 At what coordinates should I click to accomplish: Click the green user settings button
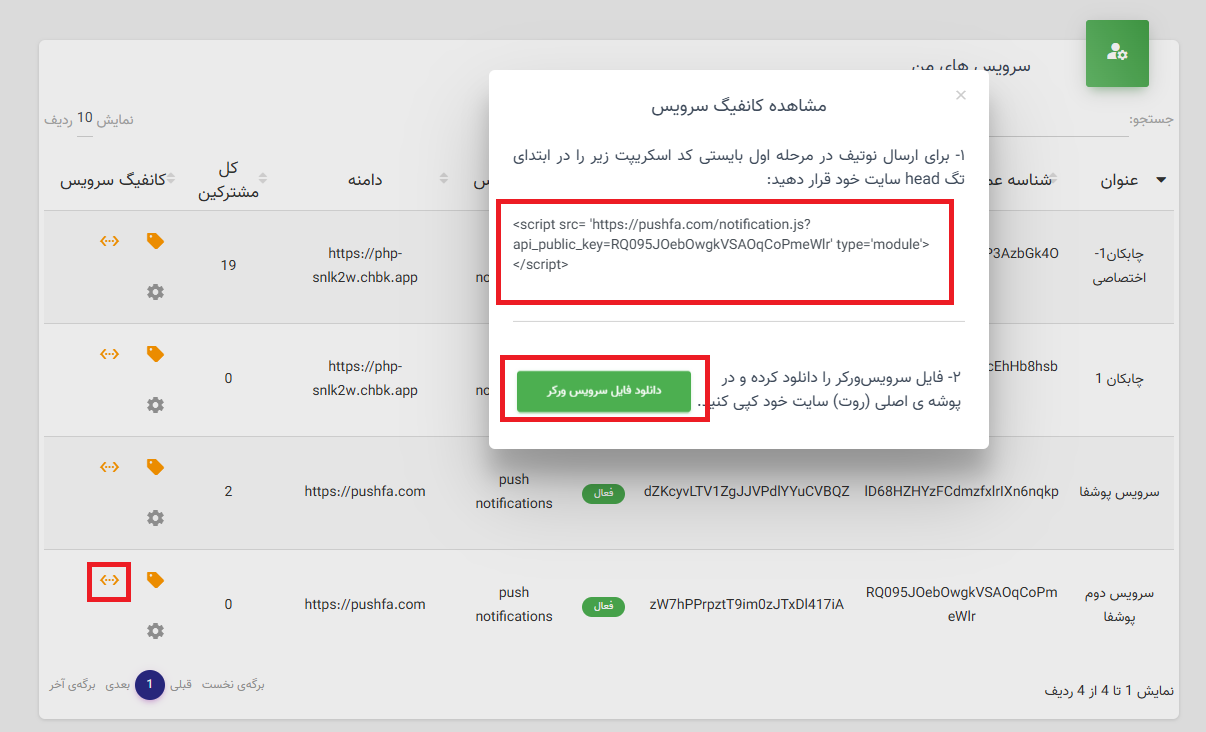(1117, 53)
